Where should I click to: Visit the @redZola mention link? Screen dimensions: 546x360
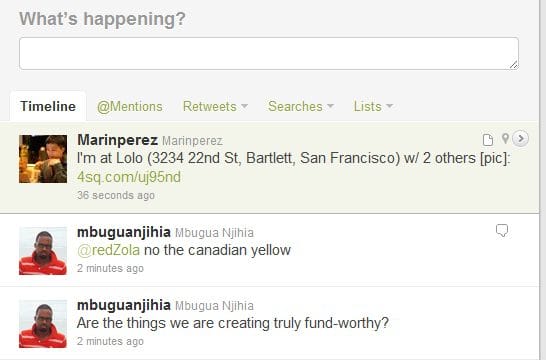[x=108, y=250]
